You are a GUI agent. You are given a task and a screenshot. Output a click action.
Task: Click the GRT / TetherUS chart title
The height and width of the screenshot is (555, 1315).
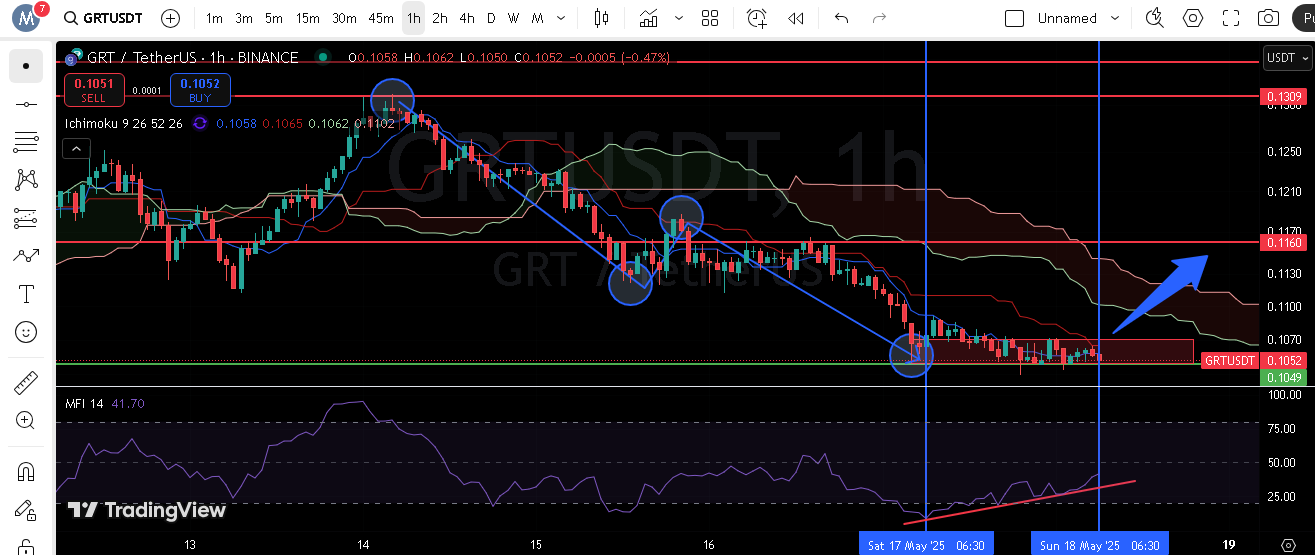click(193, 58)
